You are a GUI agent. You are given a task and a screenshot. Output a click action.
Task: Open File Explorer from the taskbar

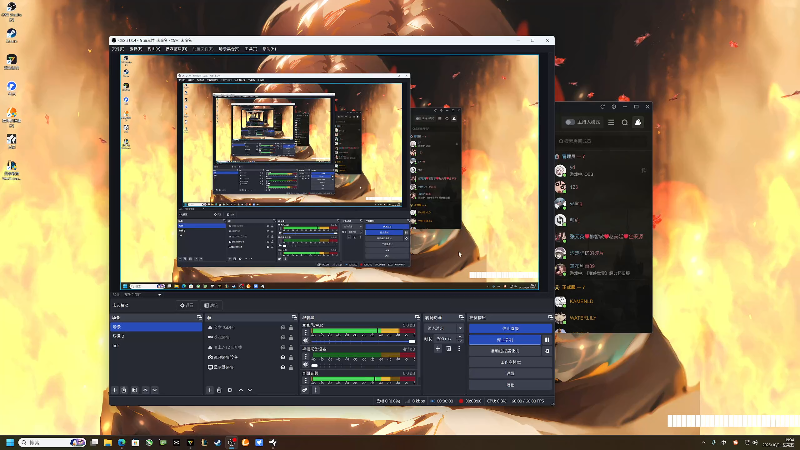click(108, 442)
